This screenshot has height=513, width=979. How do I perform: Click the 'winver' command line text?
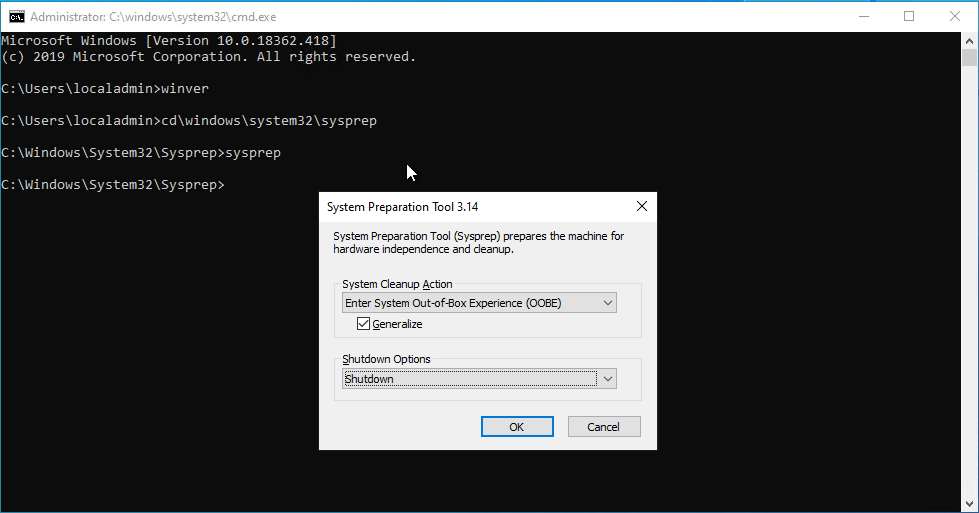[105, 89]
